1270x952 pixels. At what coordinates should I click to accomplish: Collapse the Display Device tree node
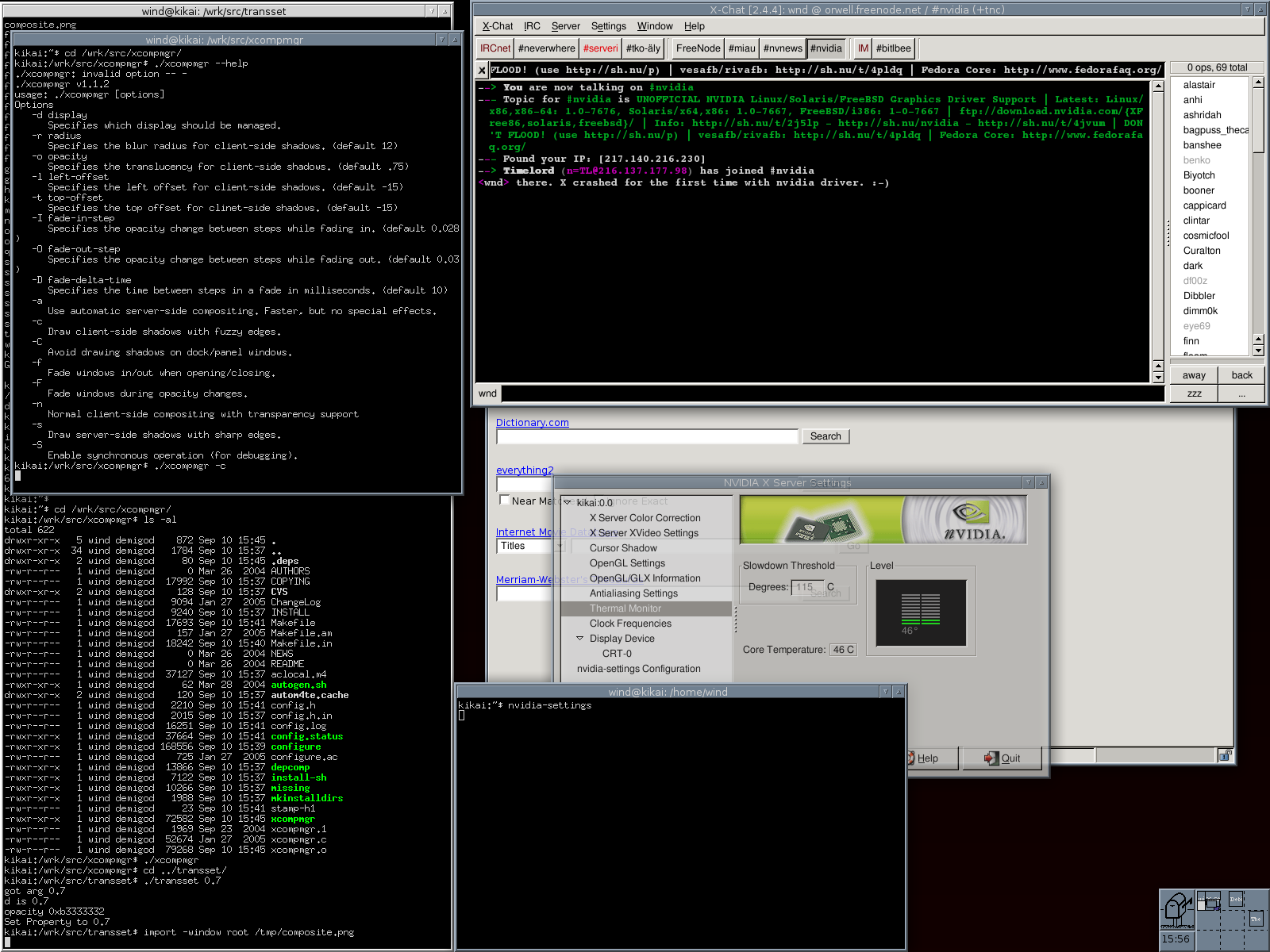click(x=579, y=639)
